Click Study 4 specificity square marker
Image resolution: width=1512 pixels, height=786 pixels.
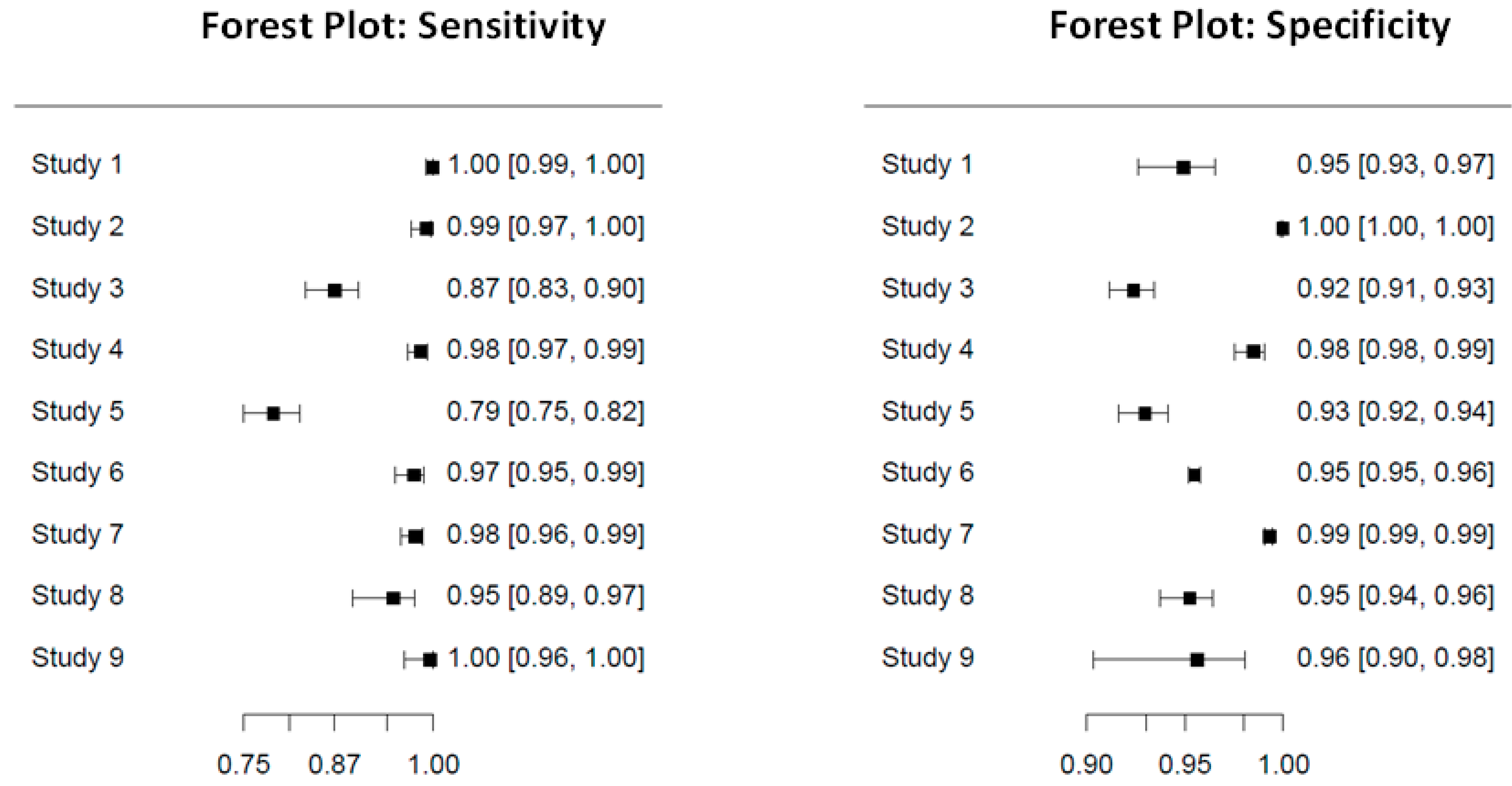(x=1253, y=352)
